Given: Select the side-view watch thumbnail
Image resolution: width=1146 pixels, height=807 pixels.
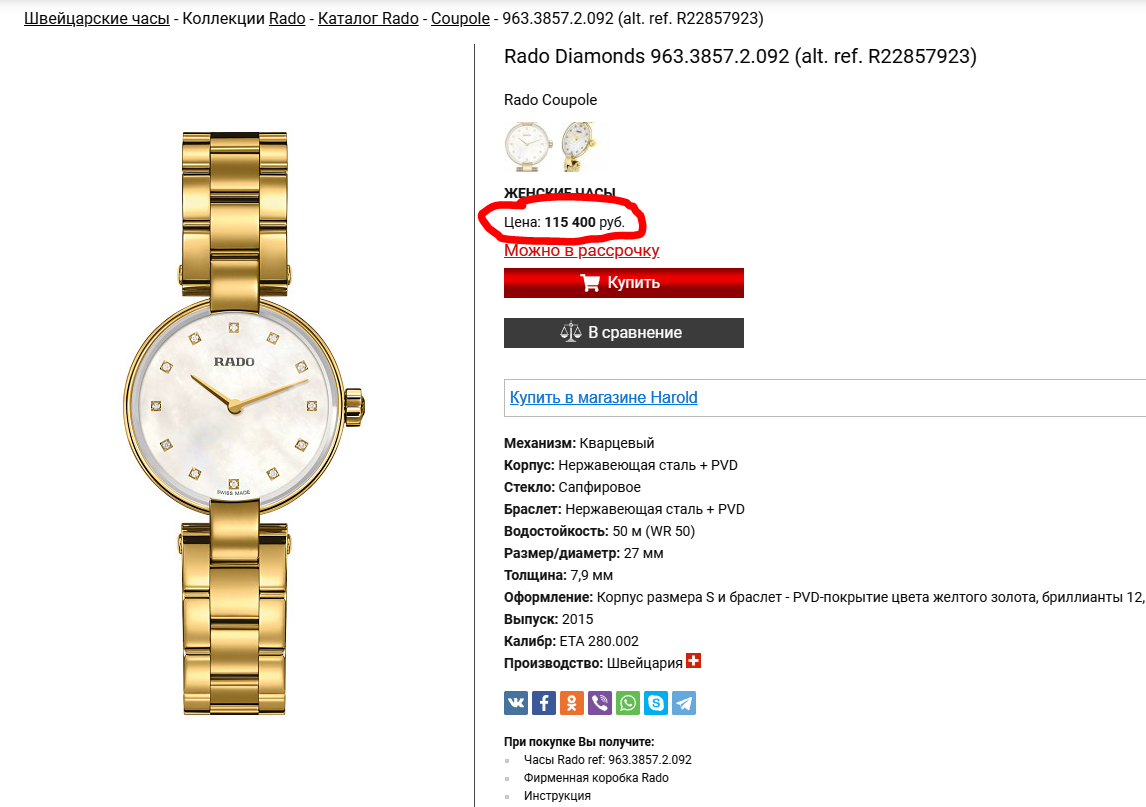Looking at the screenshot, I should pos(580,147).
